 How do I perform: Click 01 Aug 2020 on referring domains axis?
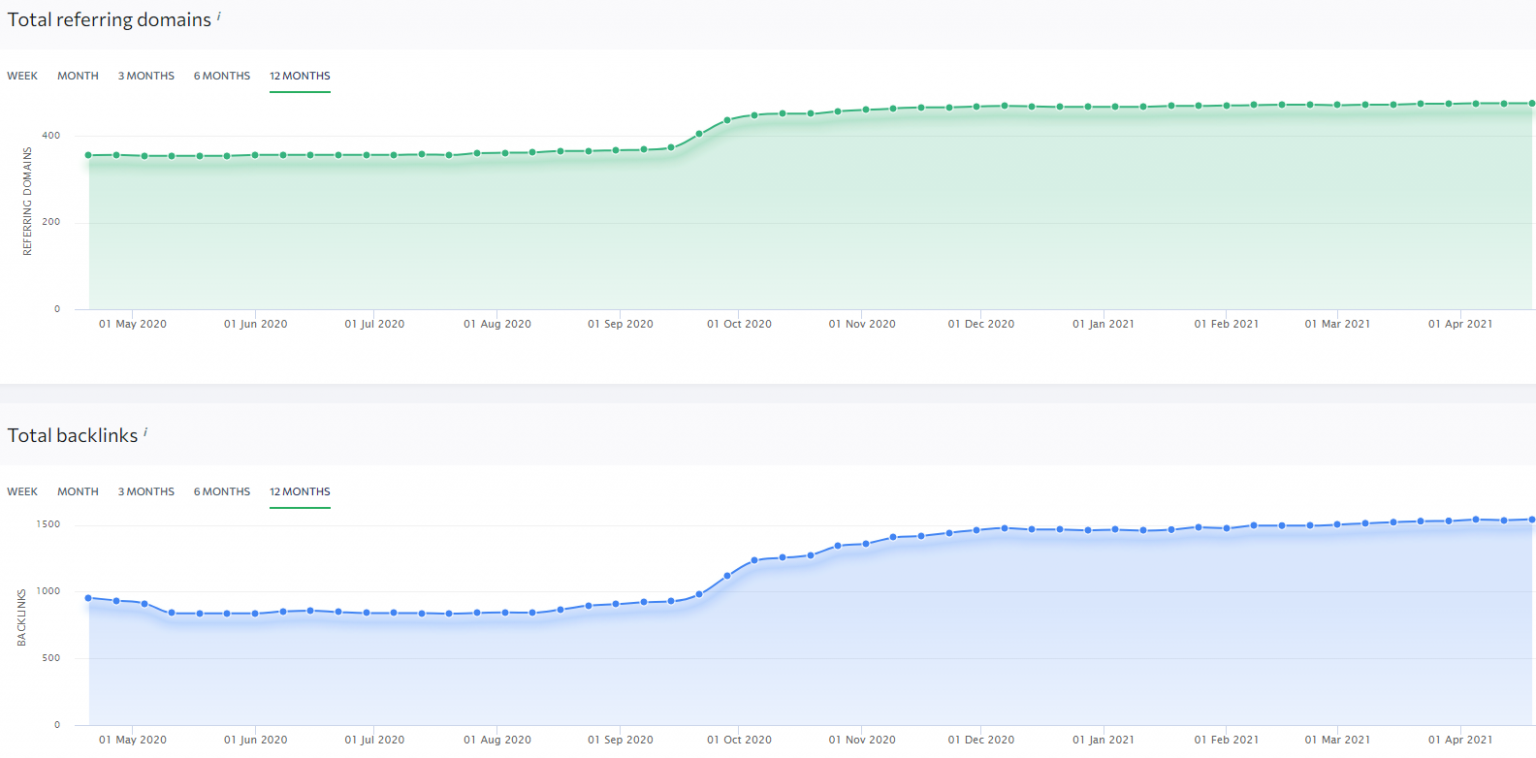497,324
